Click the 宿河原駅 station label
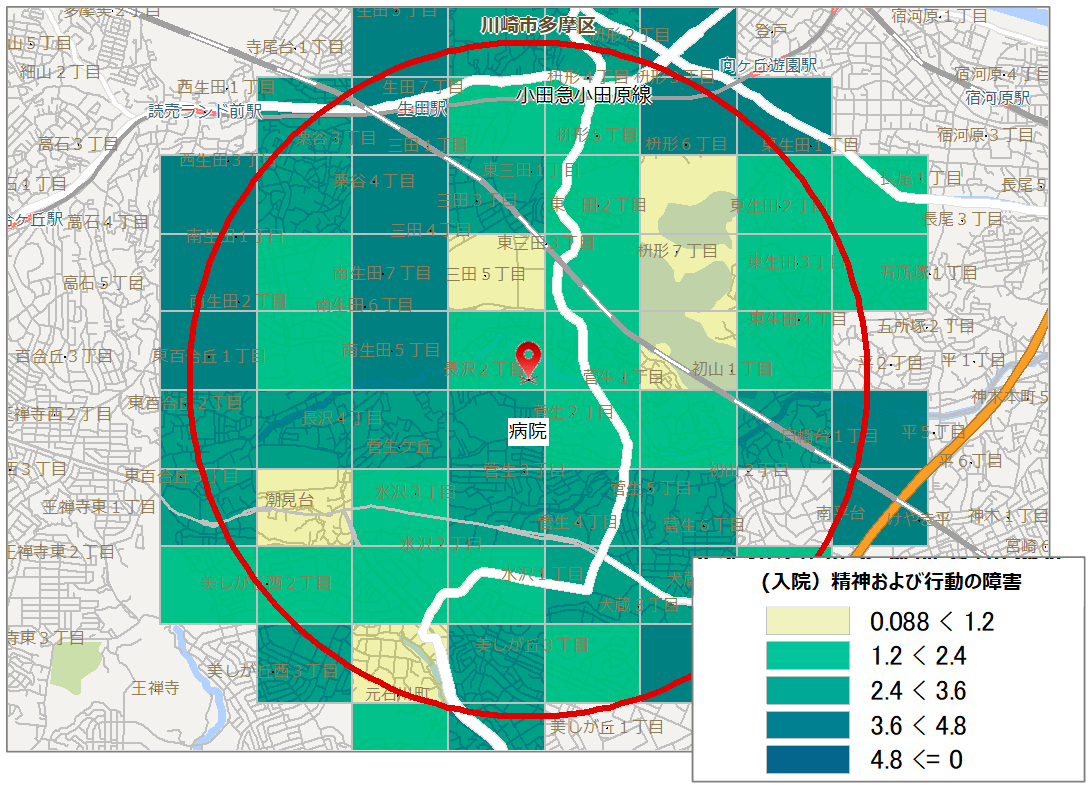The image size is (1091, 788). (998, 98)
